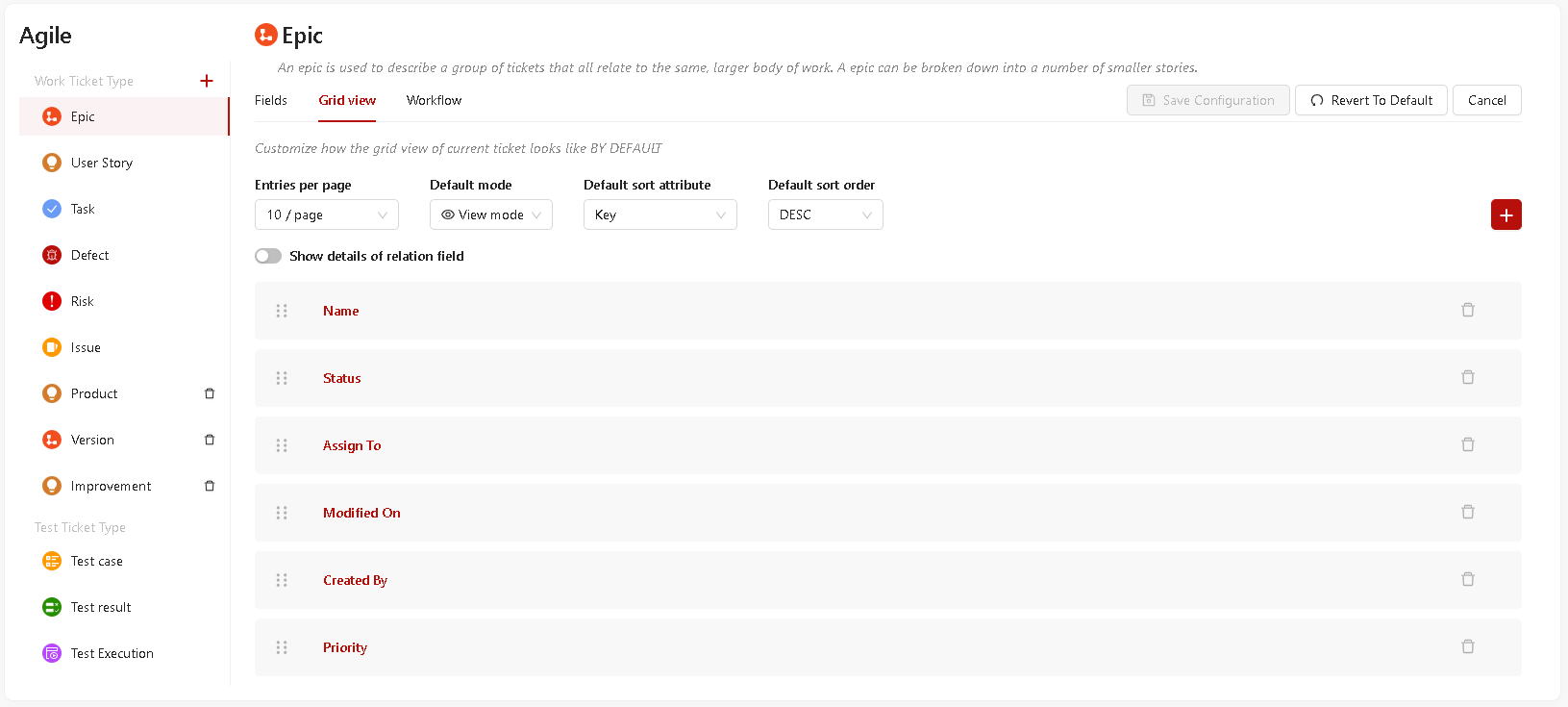Click the Assign To column label
Viewport: 1568px width, 707px height.
(x=352, y=445)
